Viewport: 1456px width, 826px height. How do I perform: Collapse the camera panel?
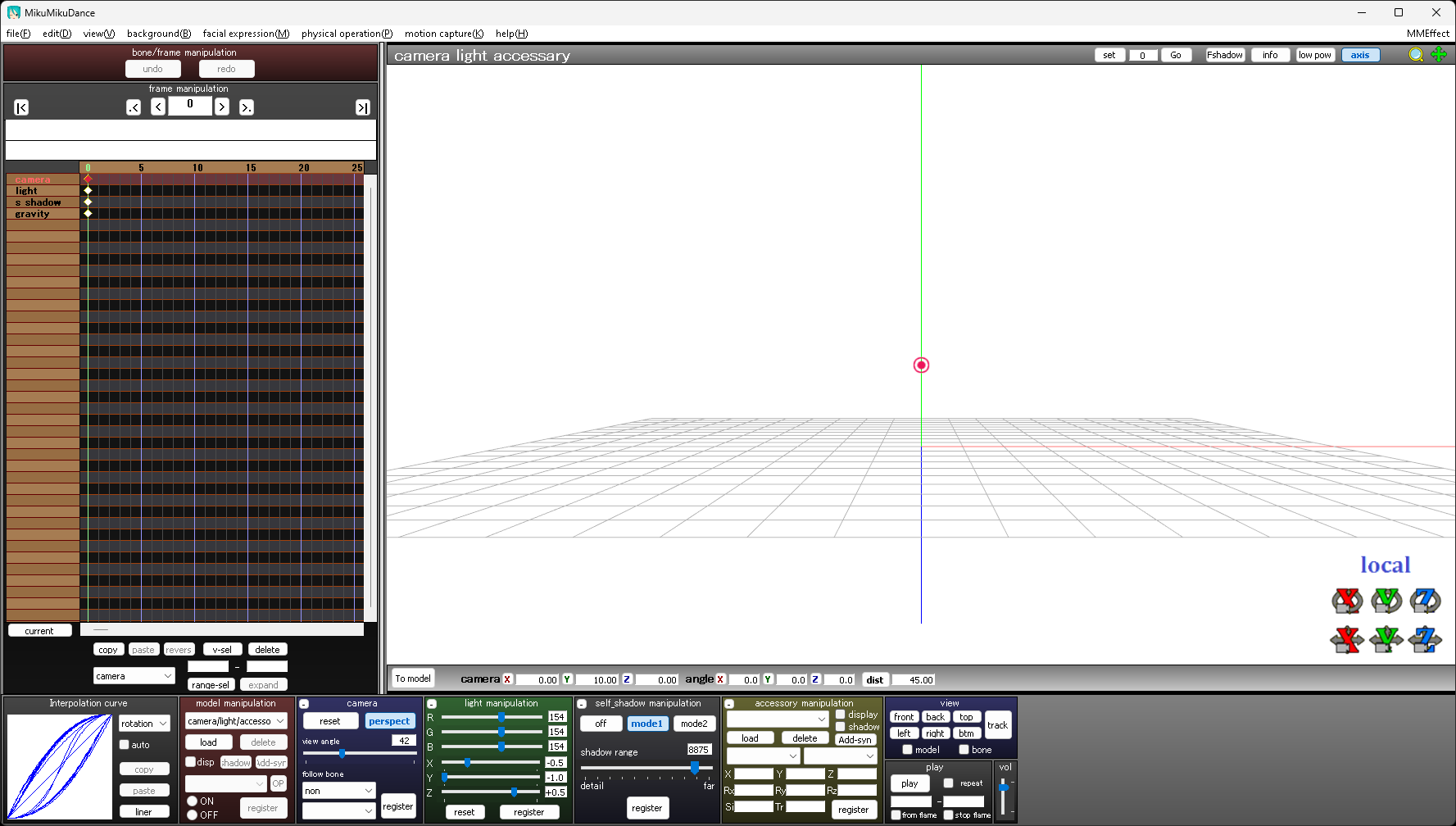pos(304,704)
